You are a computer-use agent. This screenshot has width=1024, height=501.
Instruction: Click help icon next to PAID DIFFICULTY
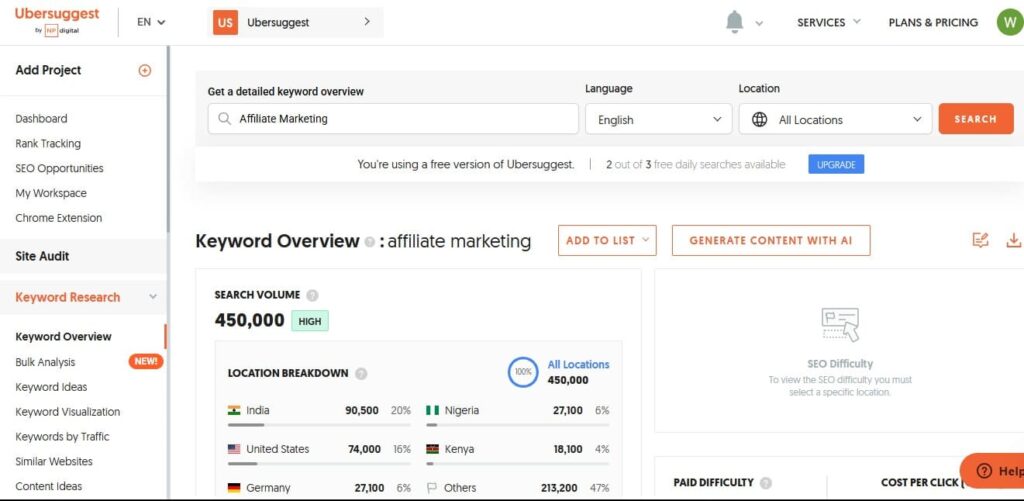(x=765, y=483)
